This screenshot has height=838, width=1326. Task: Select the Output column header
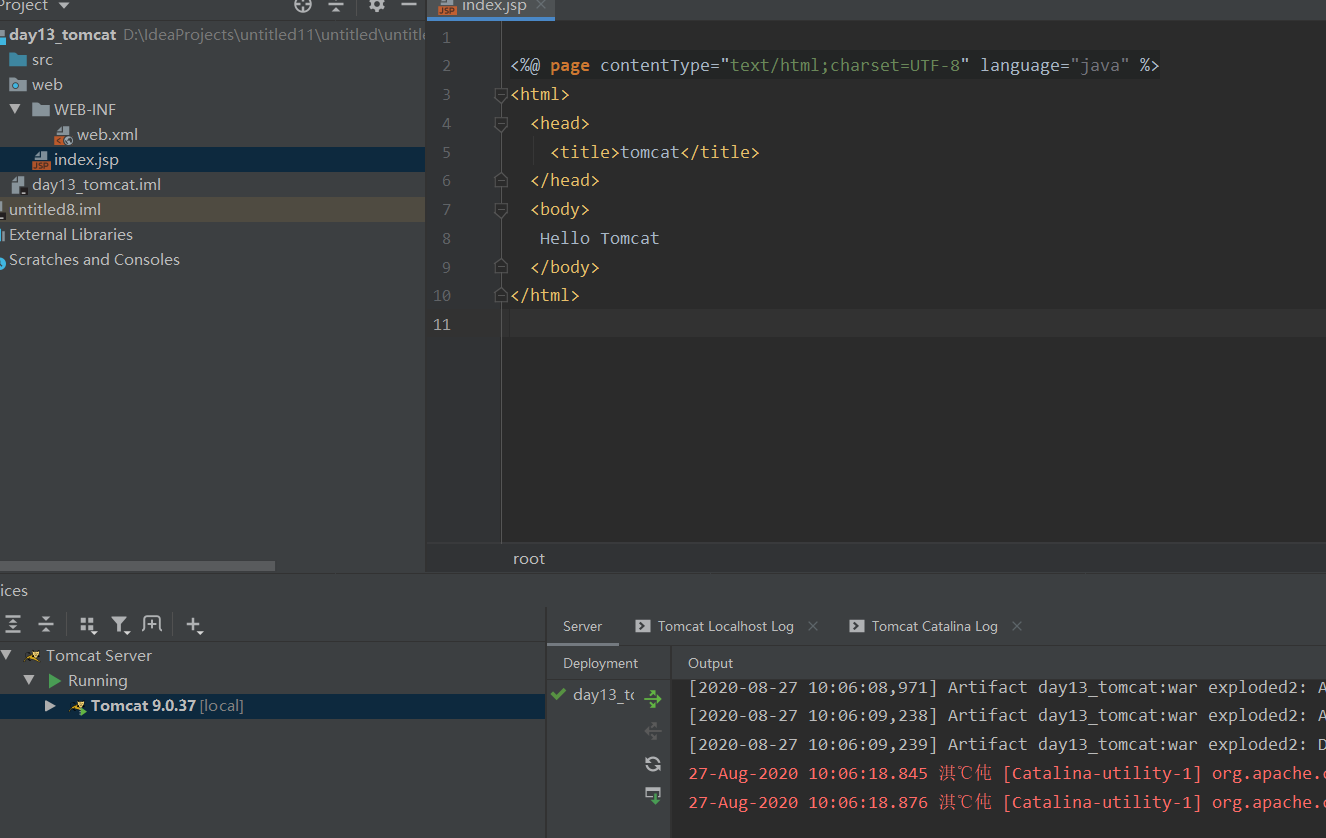[711, 663]
